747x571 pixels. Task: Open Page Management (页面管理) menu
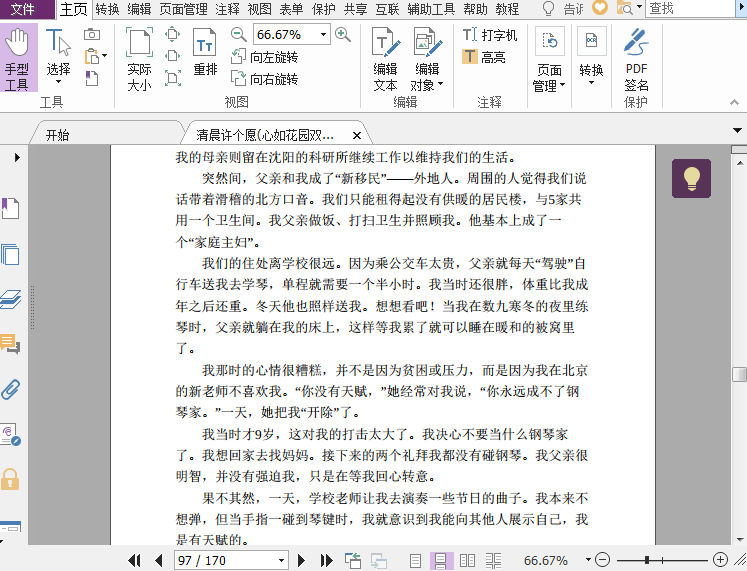click(549, 60)
